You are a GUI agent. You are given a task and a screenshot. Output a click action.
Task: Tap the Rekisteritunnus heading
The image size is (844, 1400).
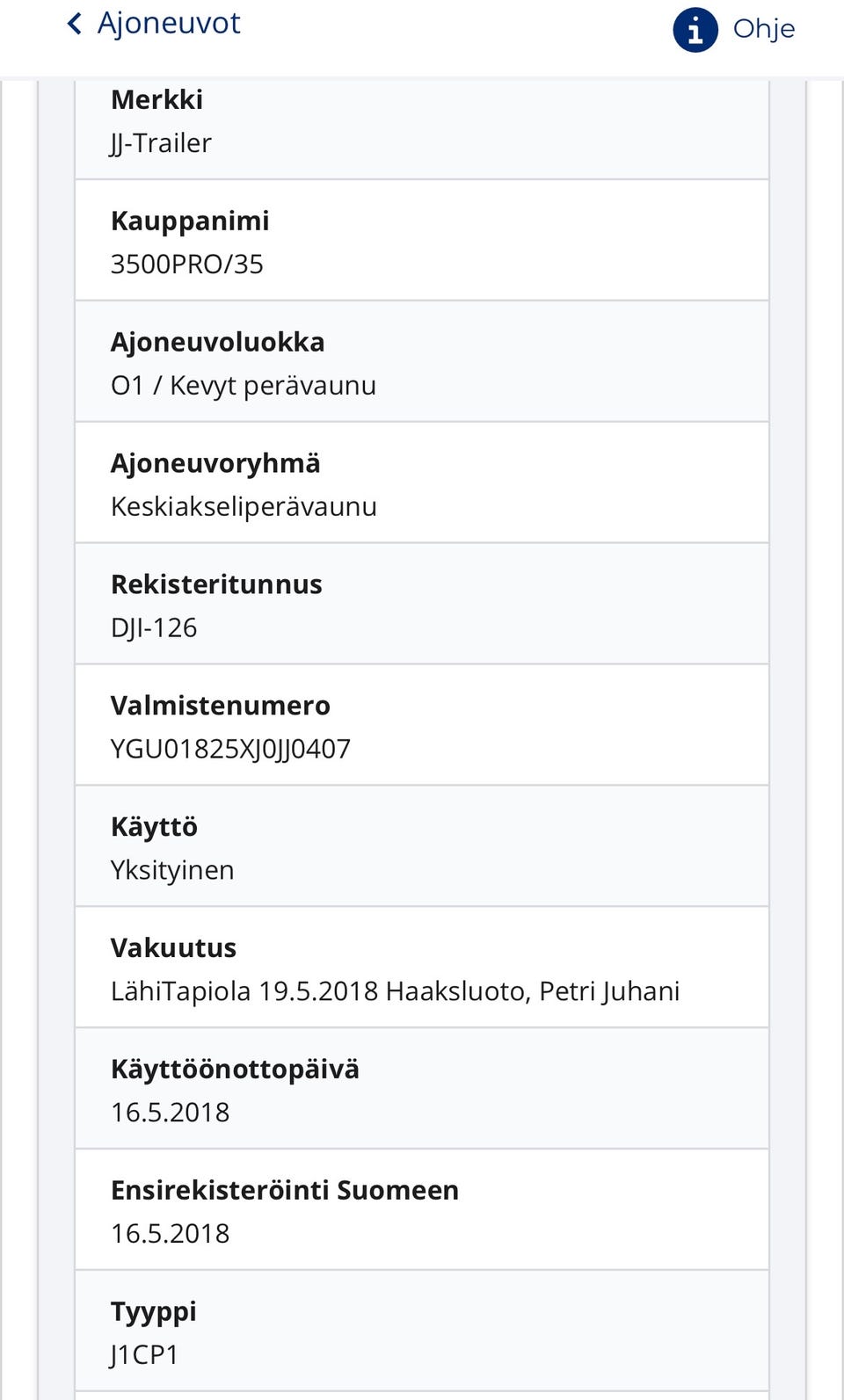(x=216, y=584)
